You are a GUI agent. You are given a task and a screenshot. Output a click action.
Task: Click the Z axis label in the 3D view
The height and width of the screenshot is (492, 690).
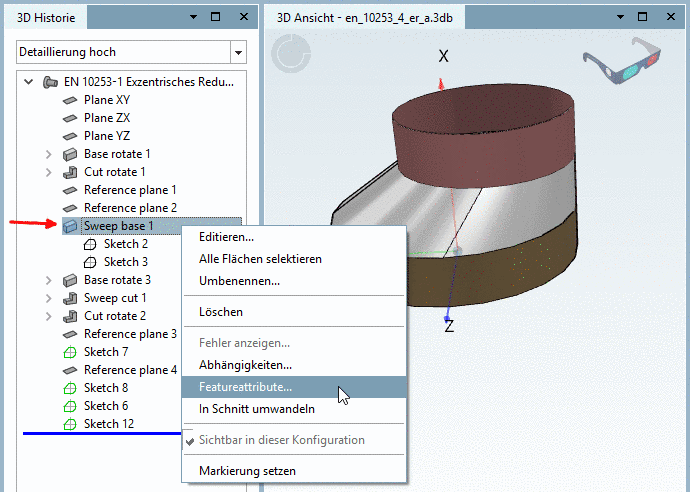click(449, 327)
